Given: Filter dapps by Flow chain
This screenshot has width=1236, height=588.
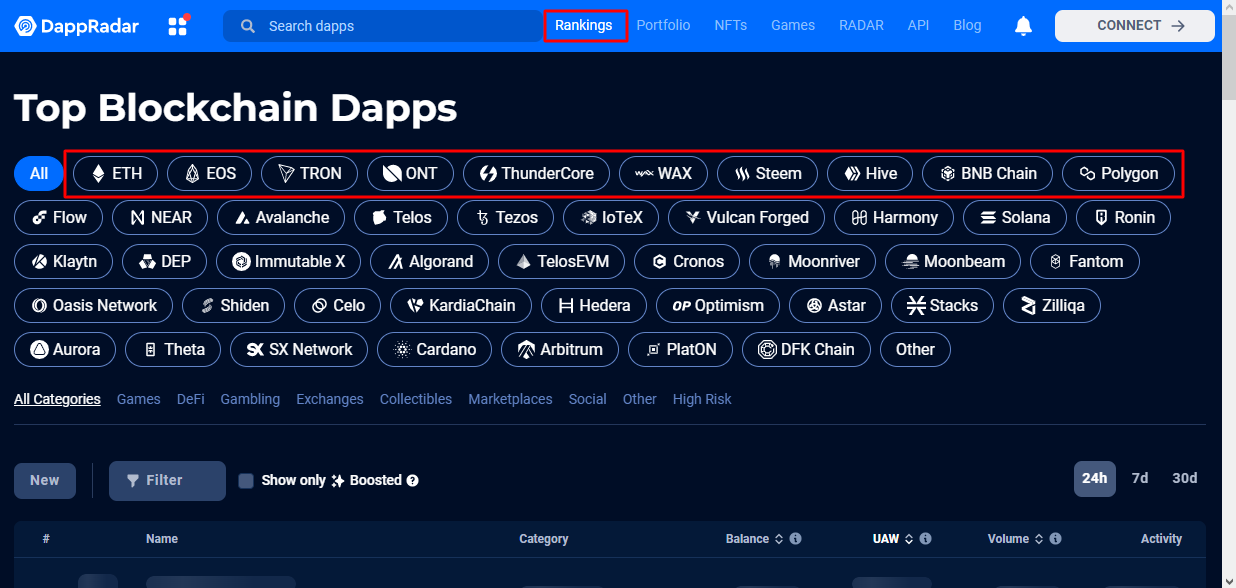Looking at the screenshot, I should point(58,218).
